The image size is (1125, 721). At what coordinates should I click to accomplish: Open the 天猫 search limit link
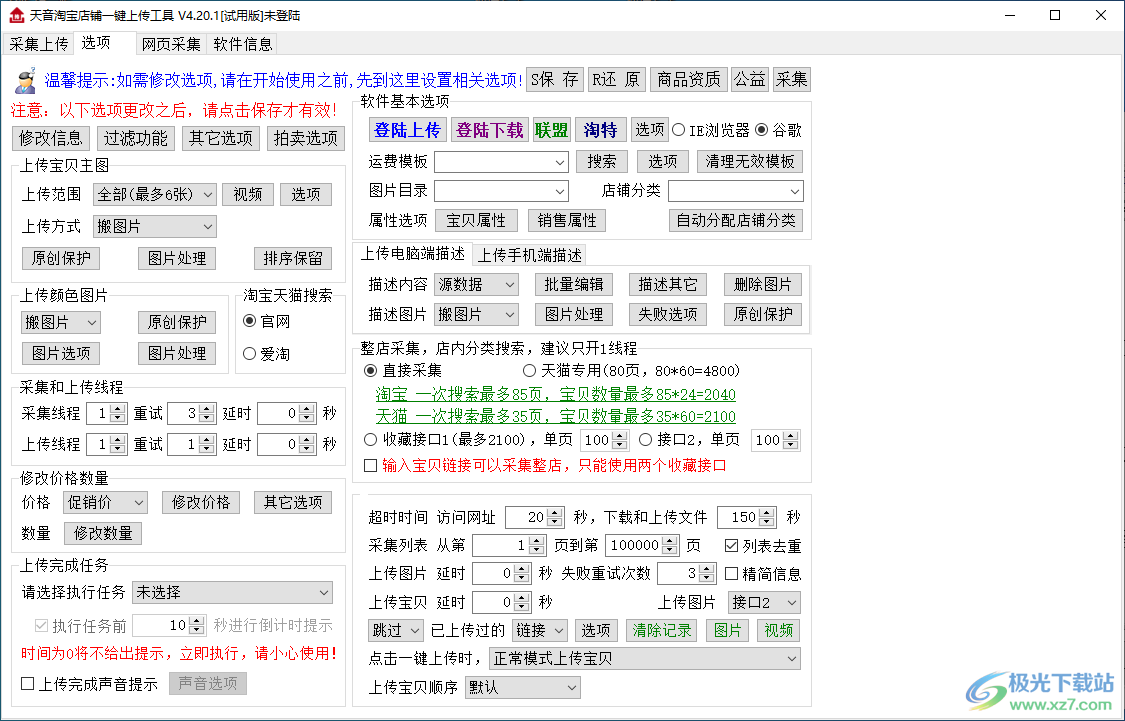(x=555, y=416)
